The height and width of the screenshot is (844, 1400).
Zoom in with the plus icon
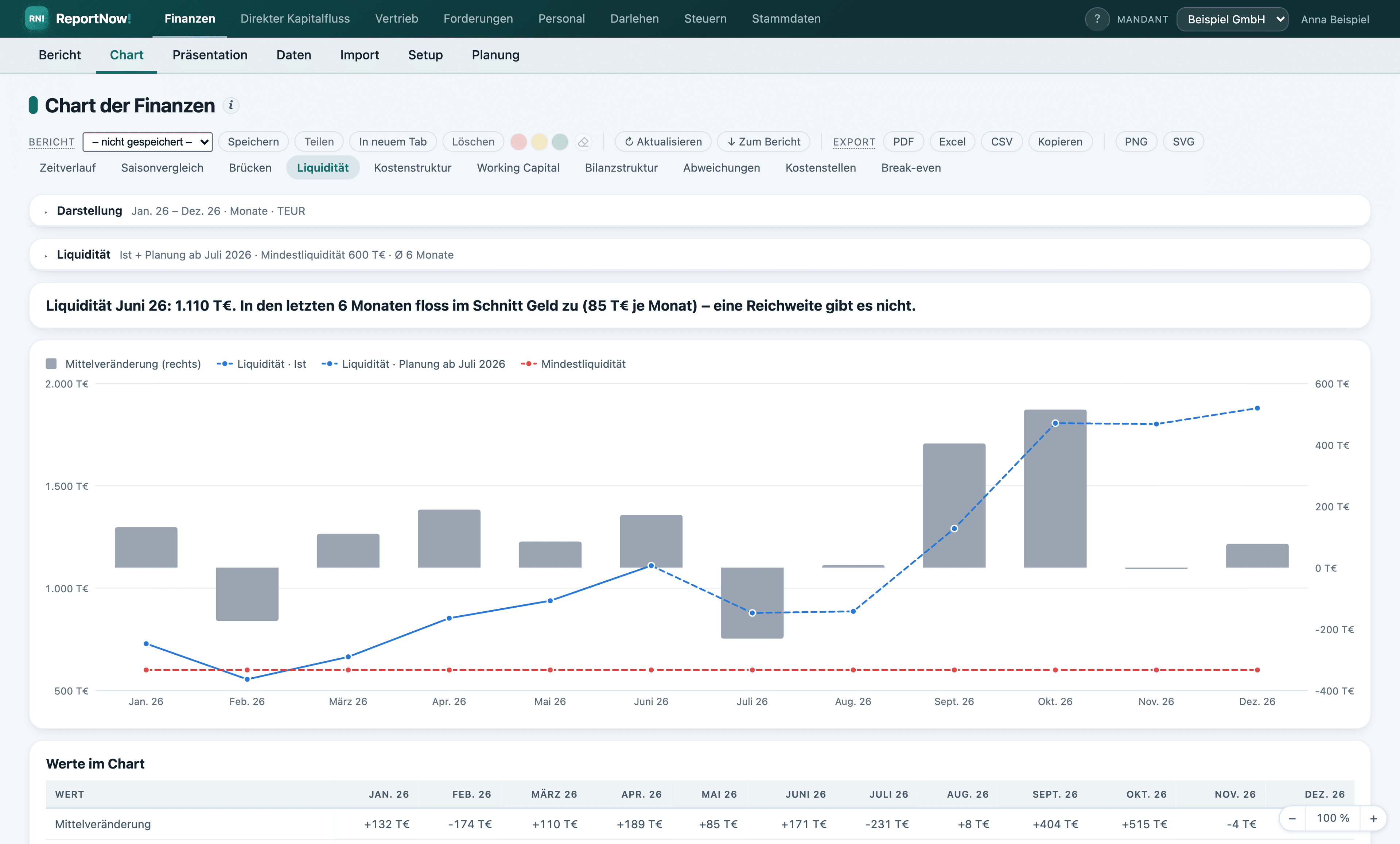1373,818
